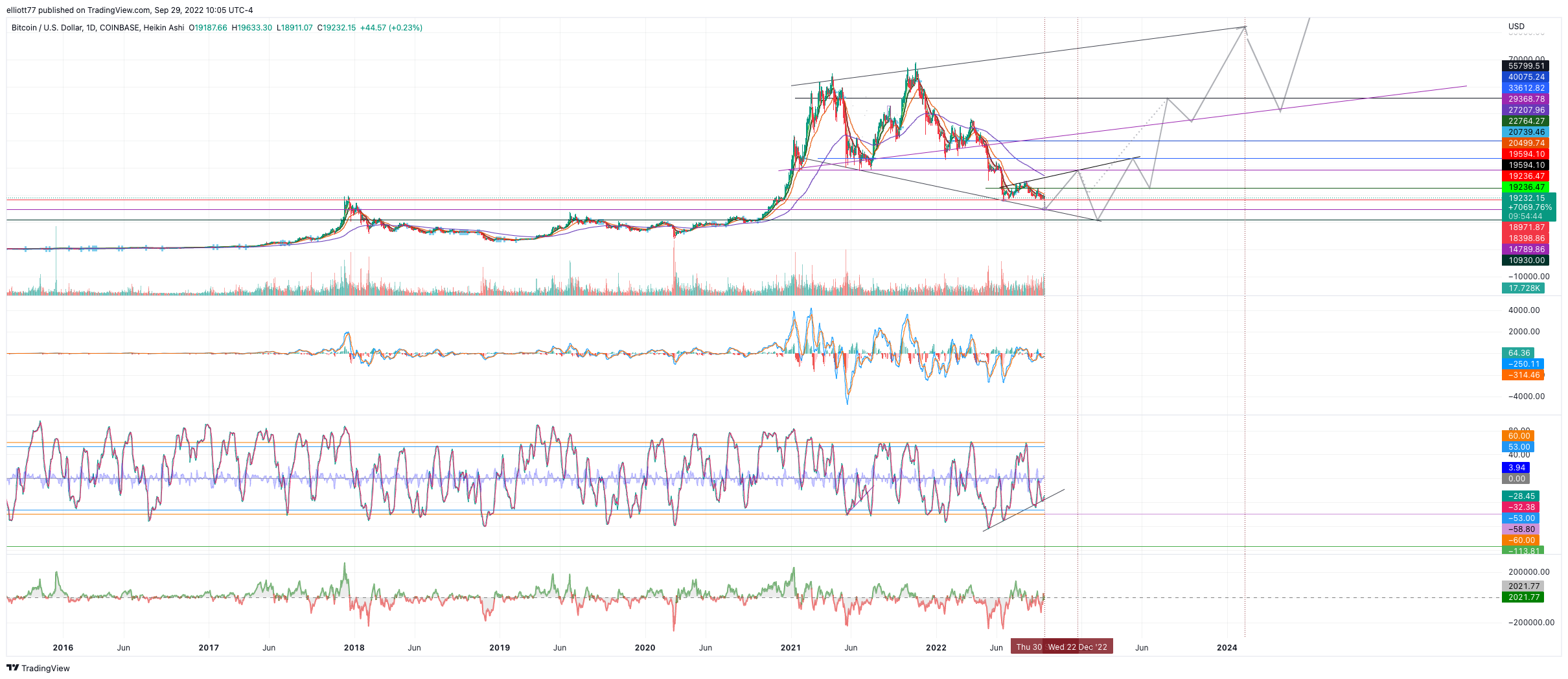Click the 22764.27 dark green price label
The height and width of the screenshot is (679, 1568).
pyautogui.click(x=1525, y=121)
